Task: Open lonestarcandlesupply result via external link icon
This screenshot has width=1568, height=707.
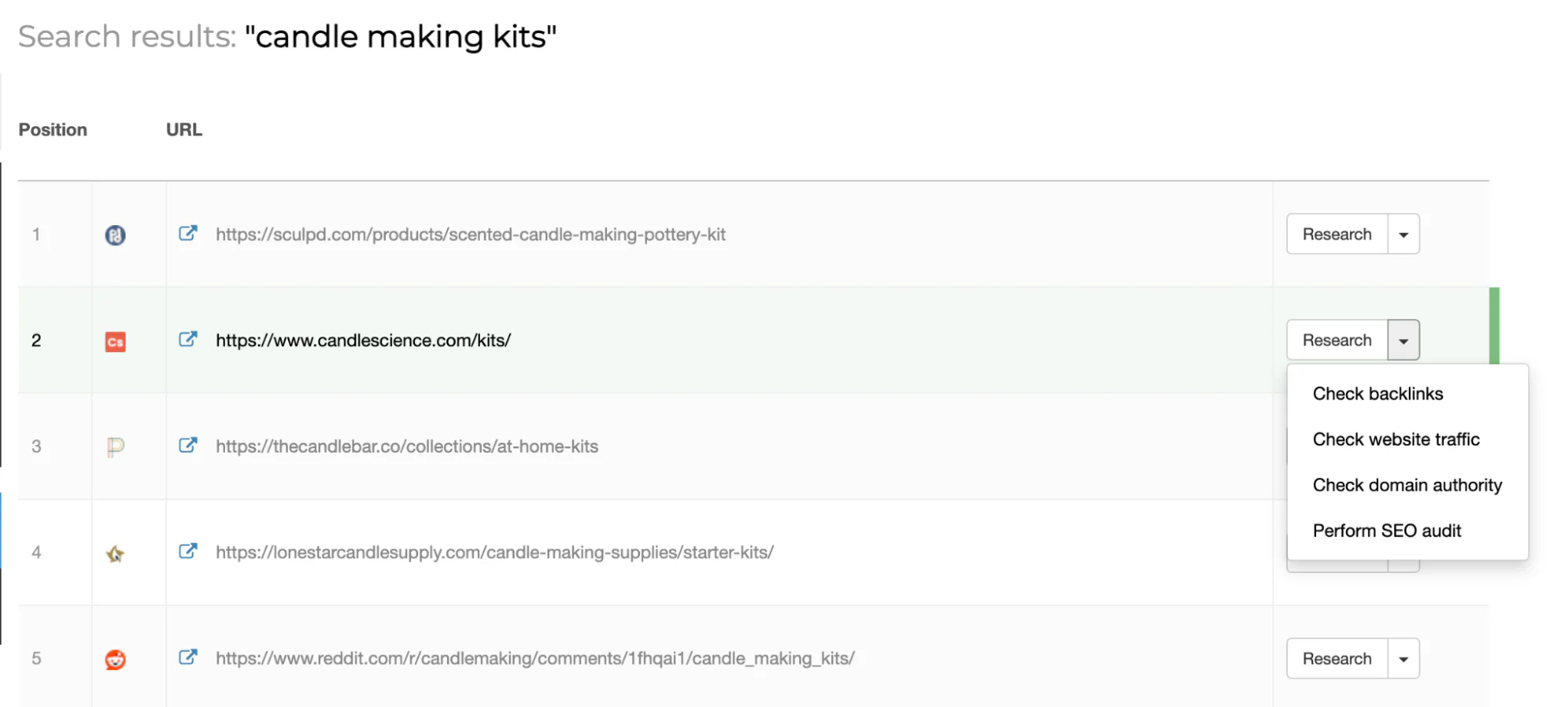Action: click(187, 551)
